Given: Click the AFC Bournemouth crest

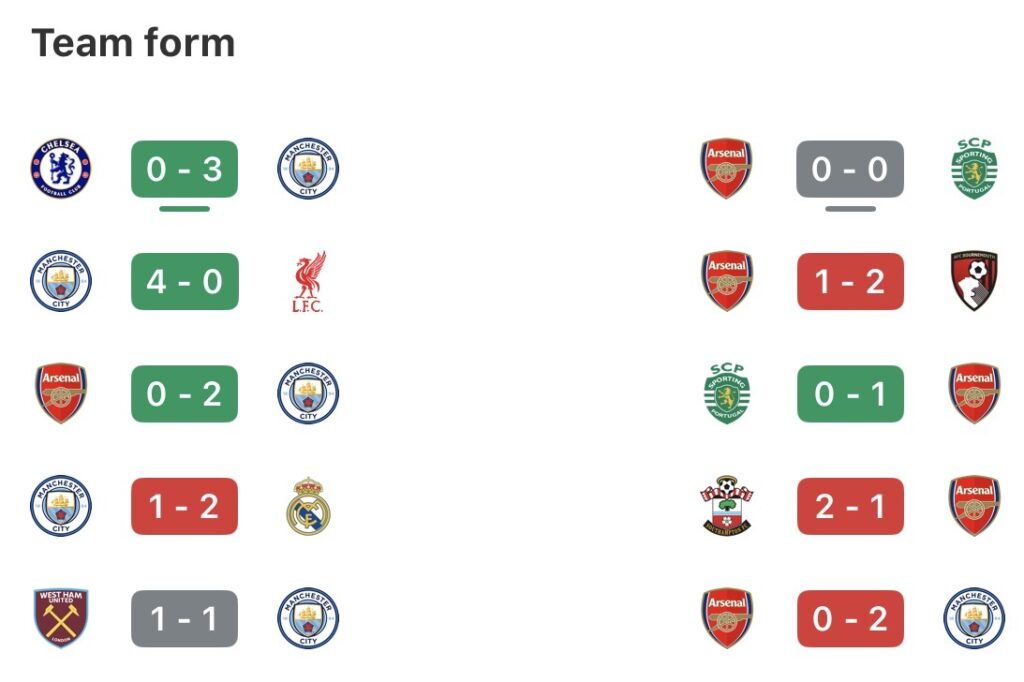Looking at the screenshot, I should 973,281.
